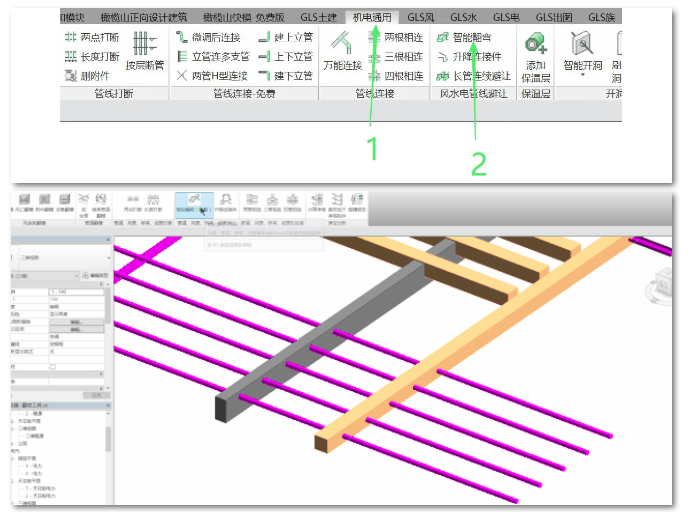688x512 pixels.
Task: Click highlighted 智能翻弯 button in lower Revit ribbon
Action: [194, 204]
